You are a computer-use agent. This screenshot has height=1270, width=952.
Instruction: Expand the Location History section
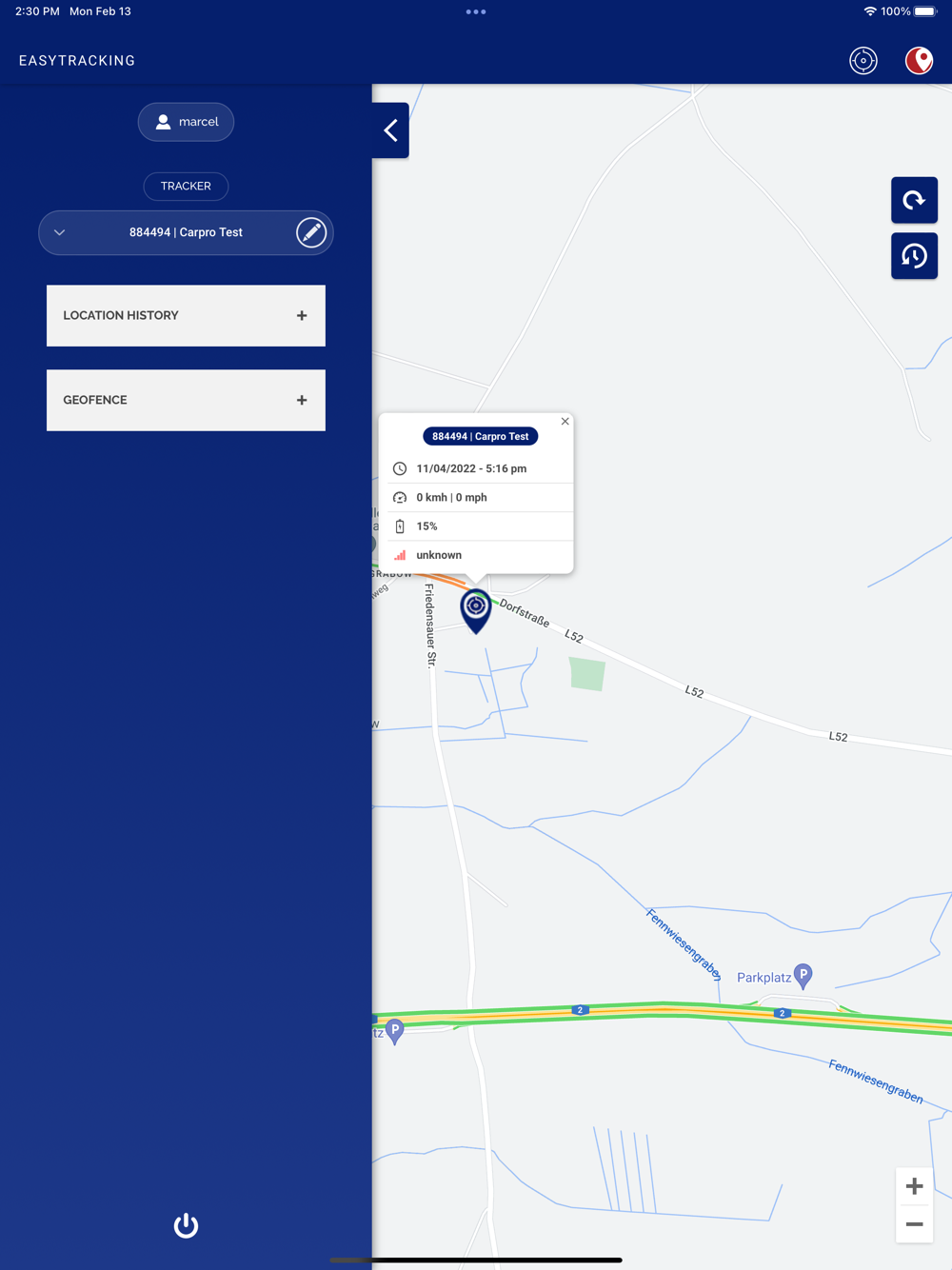coord(186,315)
